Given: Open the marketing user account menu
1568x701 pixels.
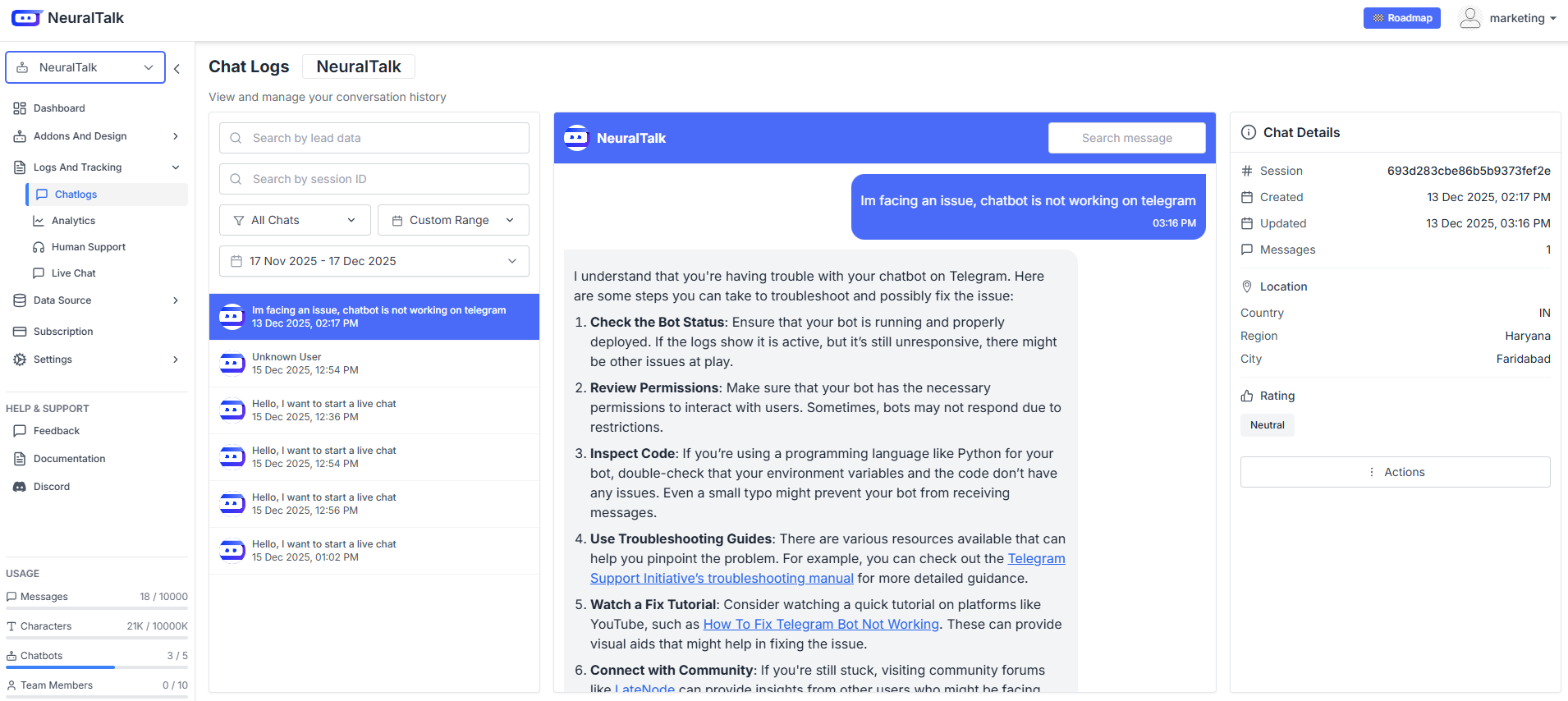Looking at the screenshot, I should point(1507,18).
